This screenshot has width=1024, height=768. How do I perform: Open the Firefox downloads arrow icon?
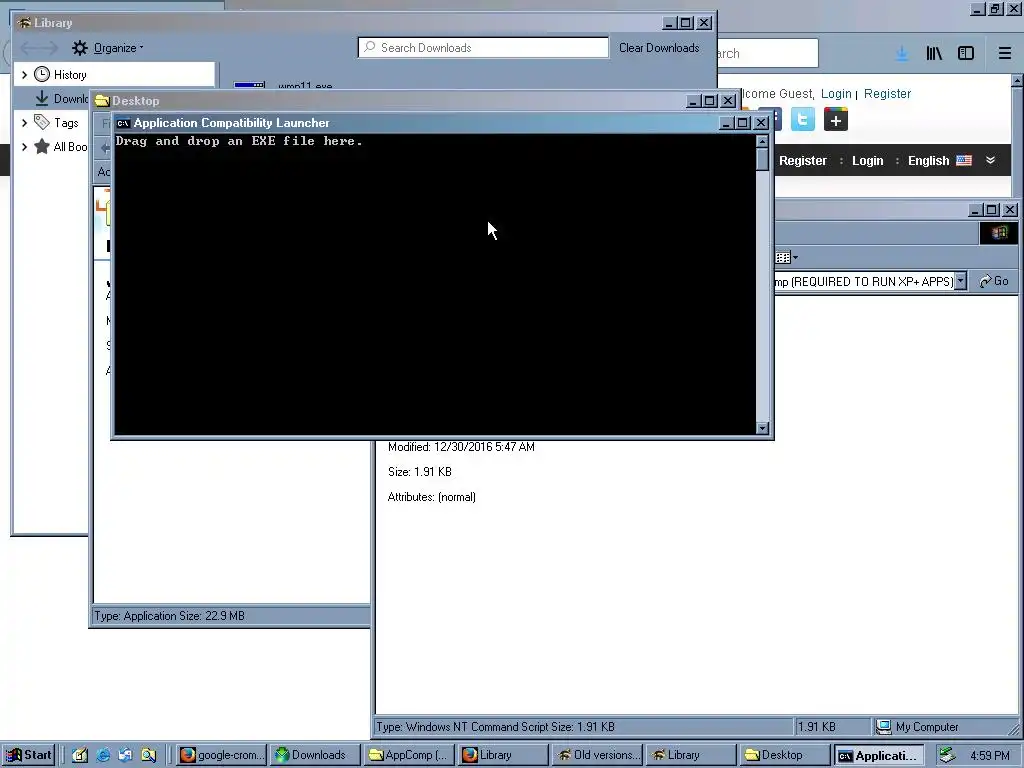point(902,54)
